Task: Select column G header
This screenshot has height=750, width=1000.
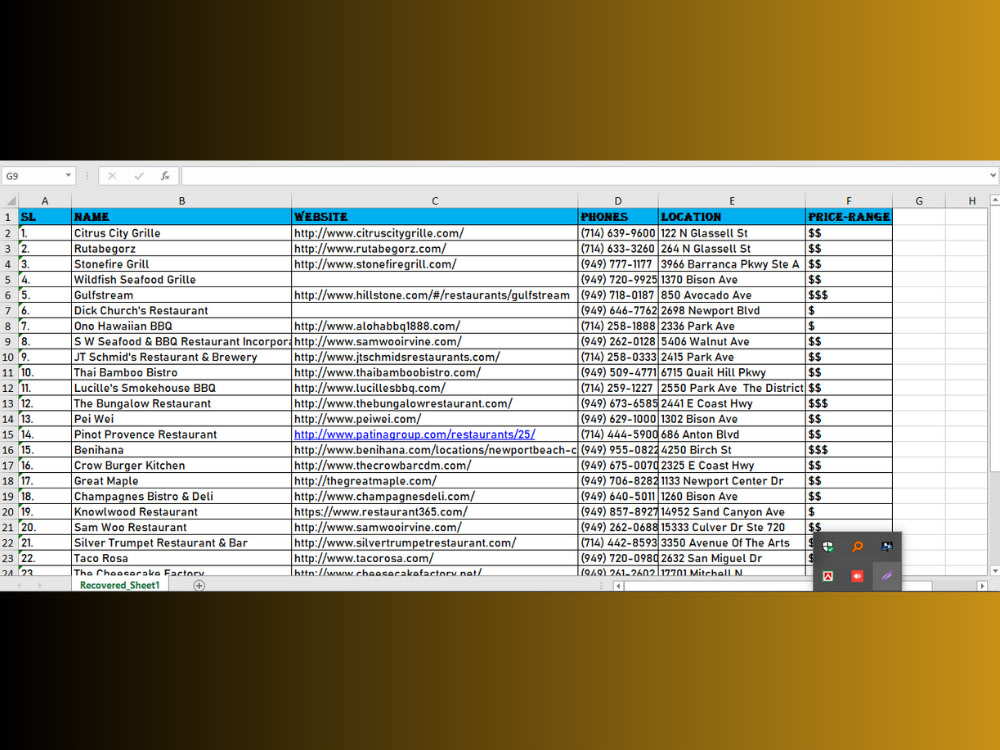Action: point(919,201)
